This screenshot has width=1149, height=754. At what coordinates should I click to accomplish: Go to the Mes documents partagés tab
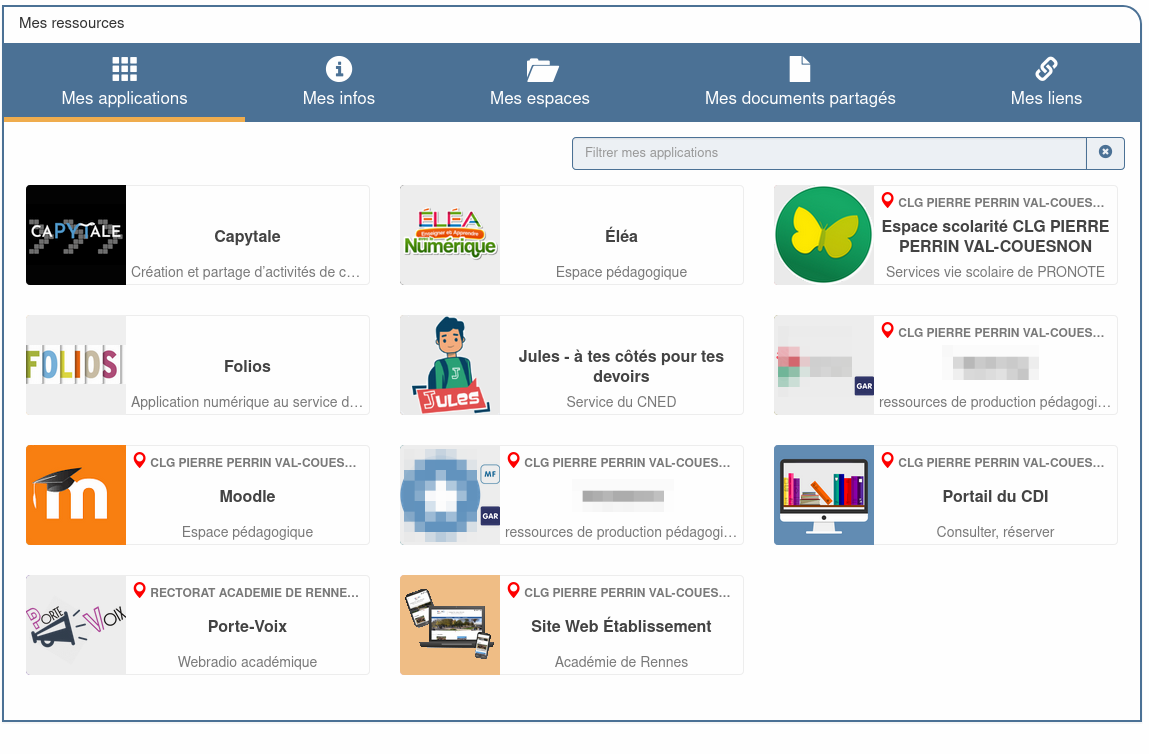click(800, 83)
